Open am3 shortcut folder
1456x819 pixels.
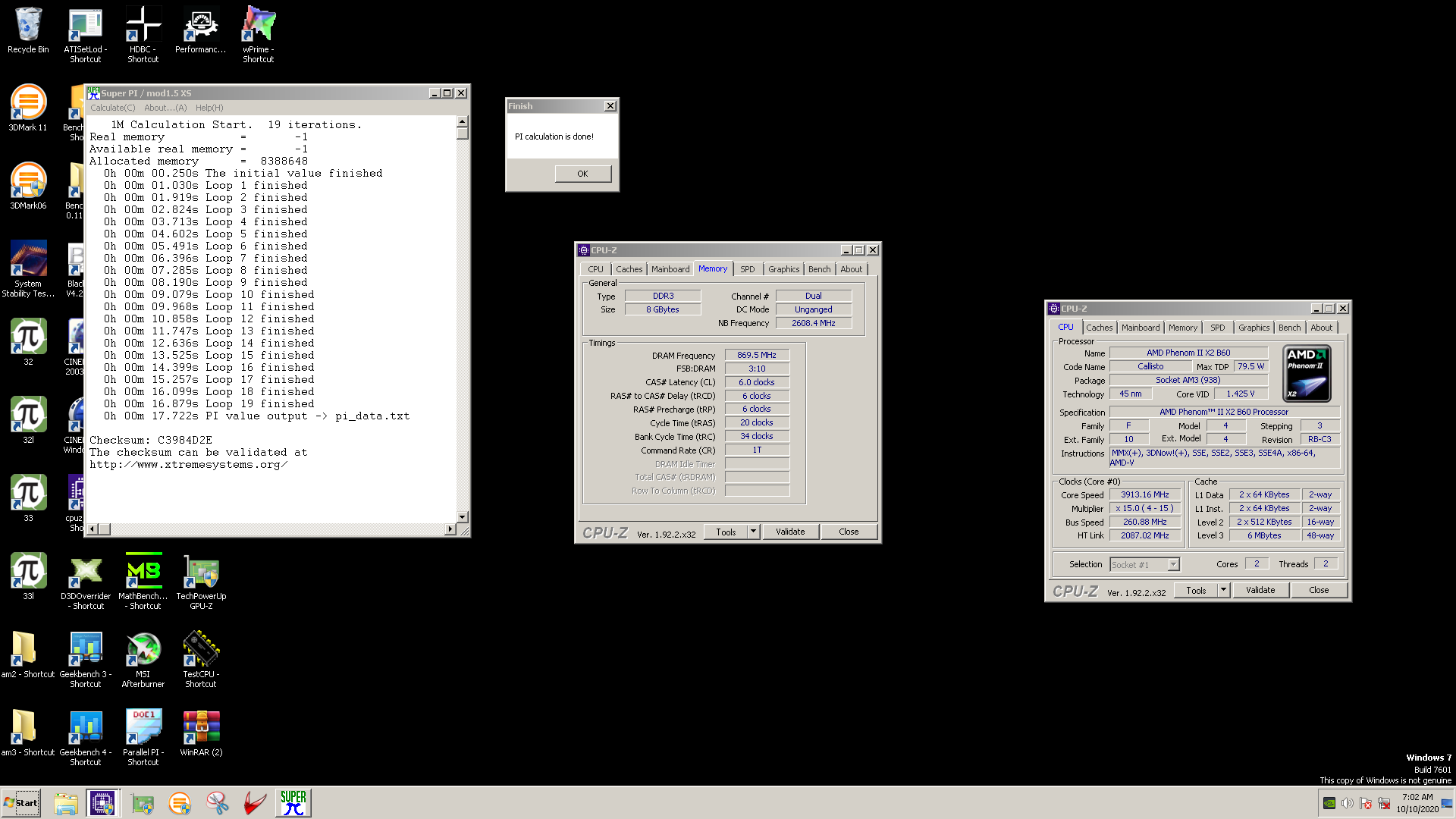pyautogui.click(x=28, y=733)
